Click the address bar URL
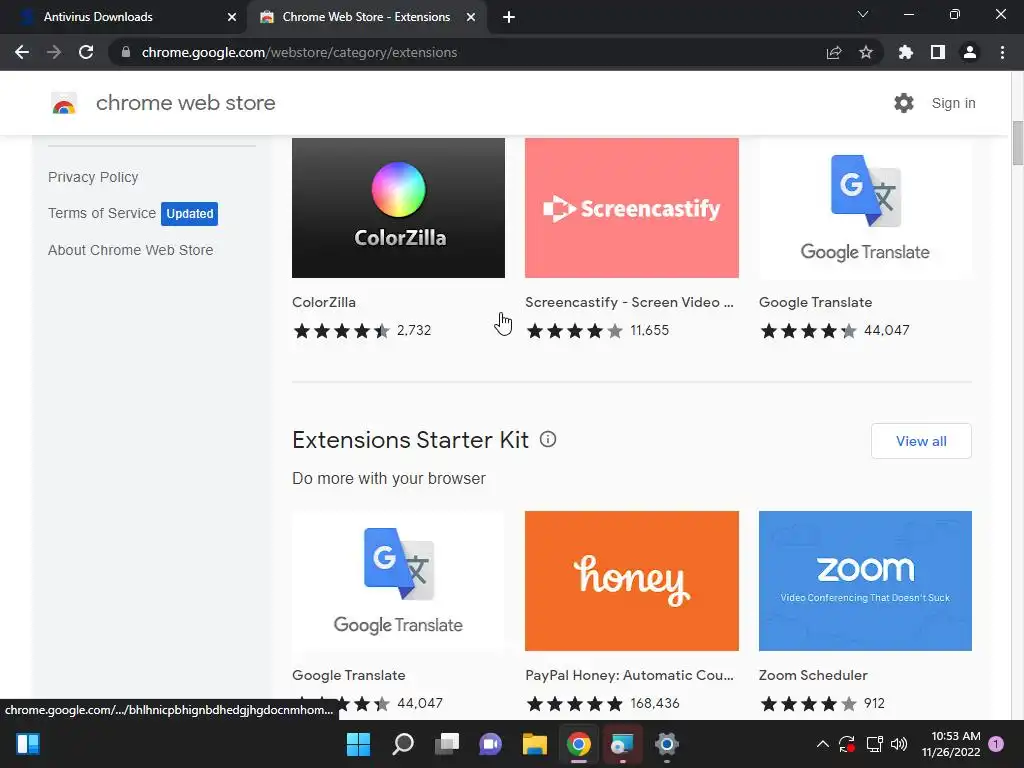Viewport: 1024px width, 768px height. (299, 52)
